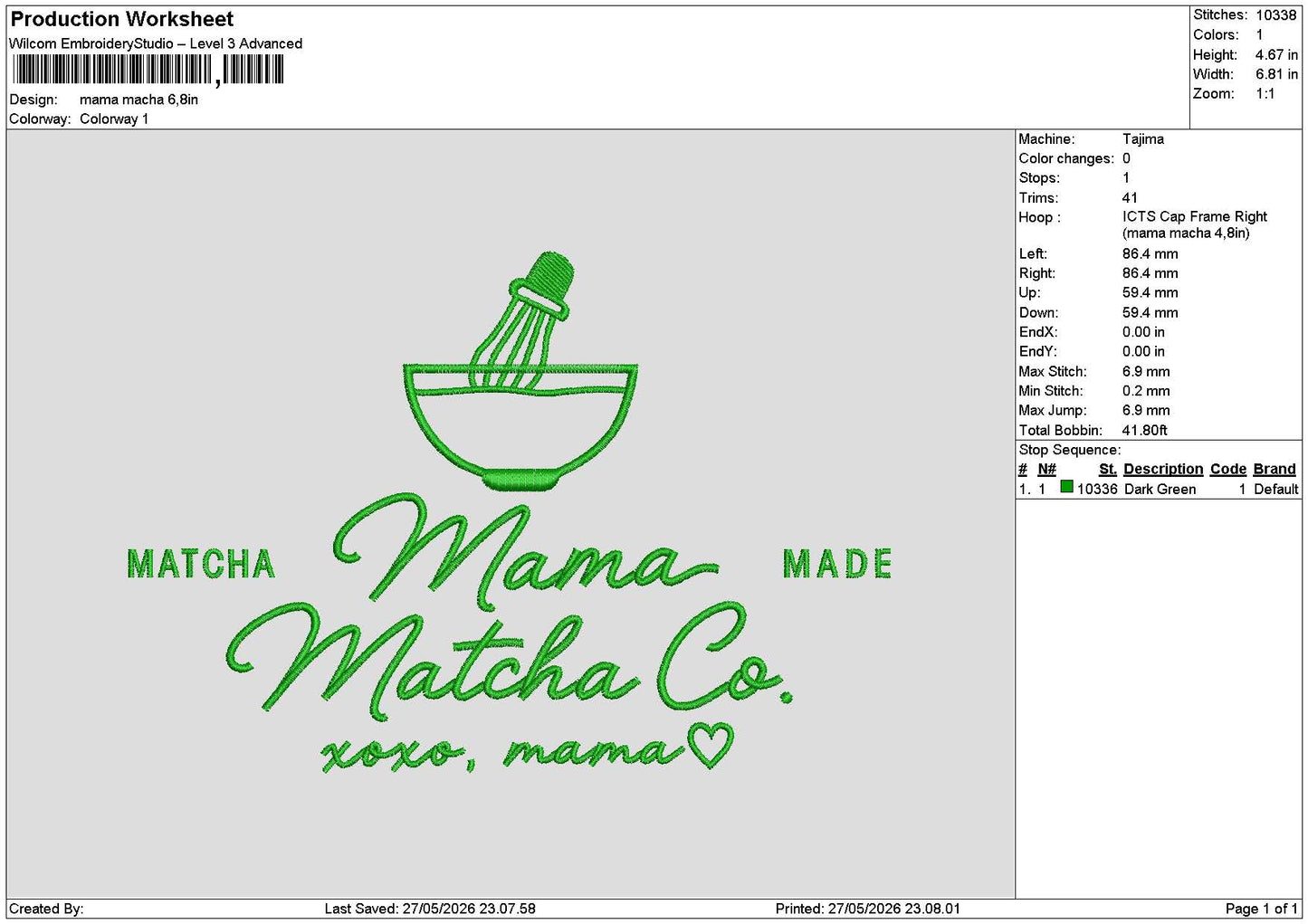Click the 'N#' column header

point(1046,469)
